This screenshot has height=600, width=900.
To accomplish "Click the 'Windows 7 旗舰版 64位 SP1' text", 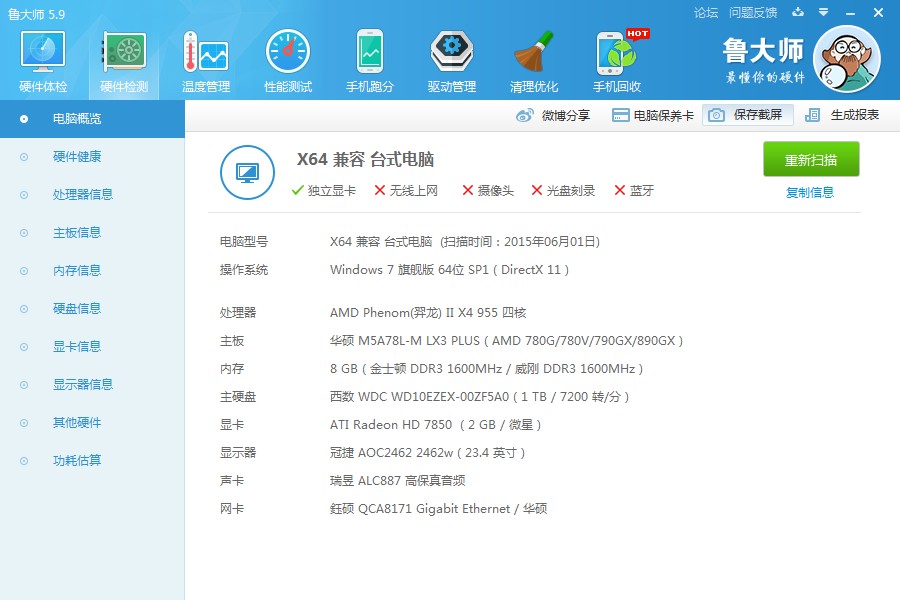I will (409, 270).
